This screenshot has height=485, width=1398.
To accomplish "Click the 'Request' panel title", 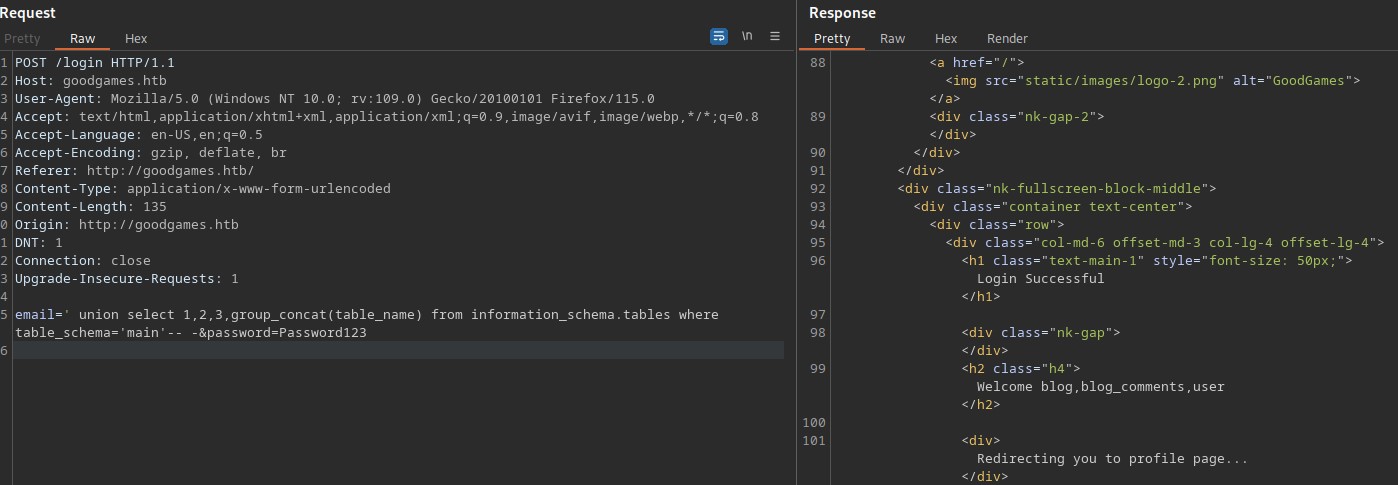I will point(28,13).
